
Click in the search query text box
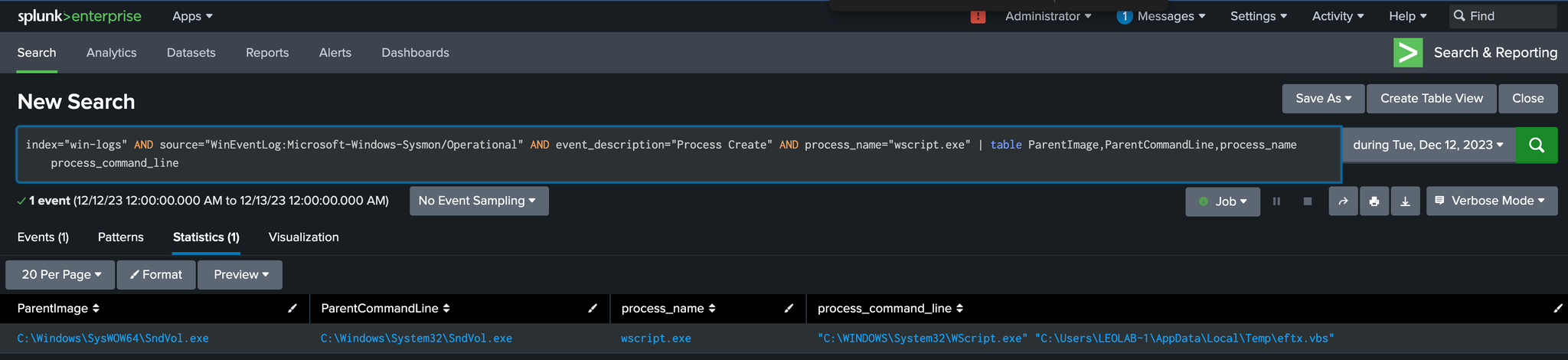[678, 154]
